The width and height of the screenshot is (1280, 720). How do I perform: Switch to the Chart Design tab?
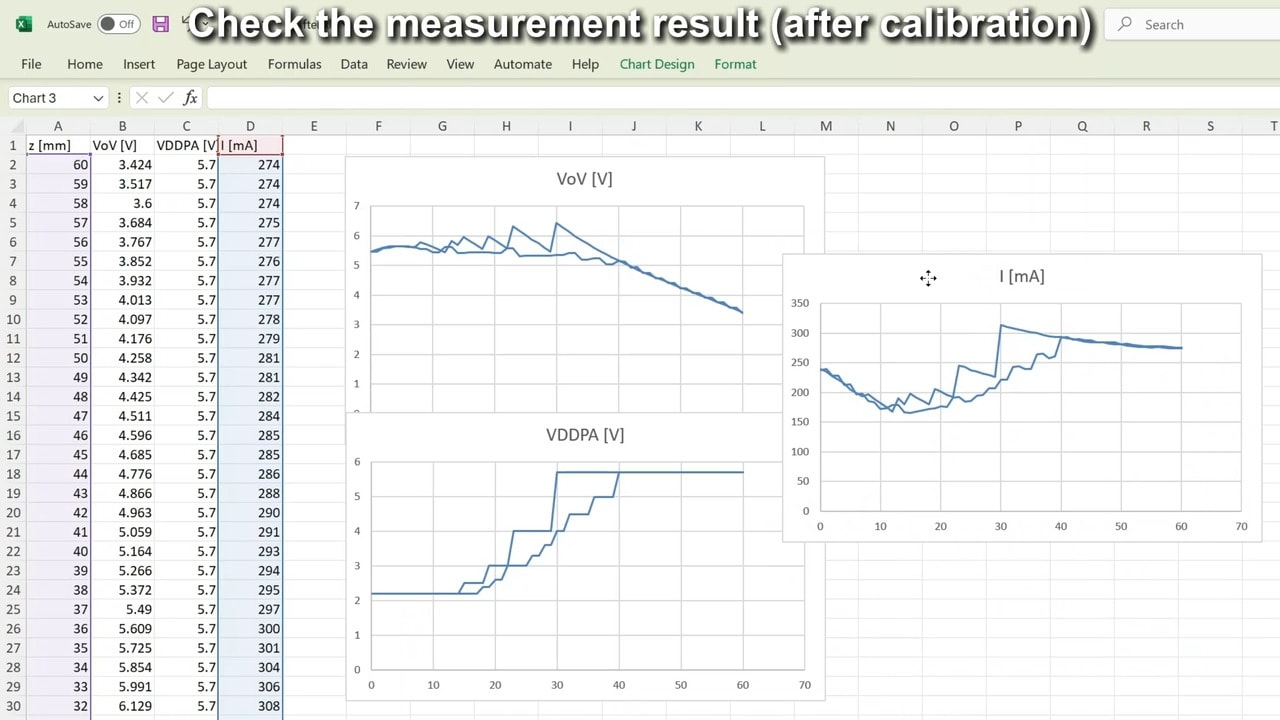656,64
